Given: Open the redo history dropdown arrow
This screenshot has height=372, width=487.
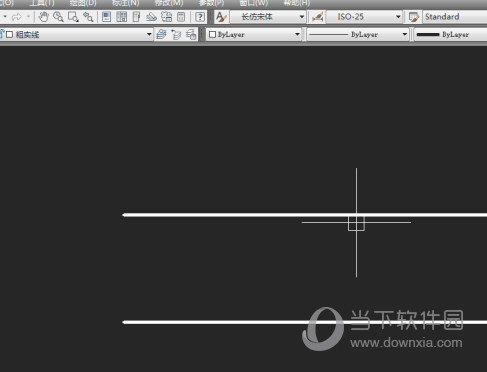Looking at the screenshot, I should point(28,16).
